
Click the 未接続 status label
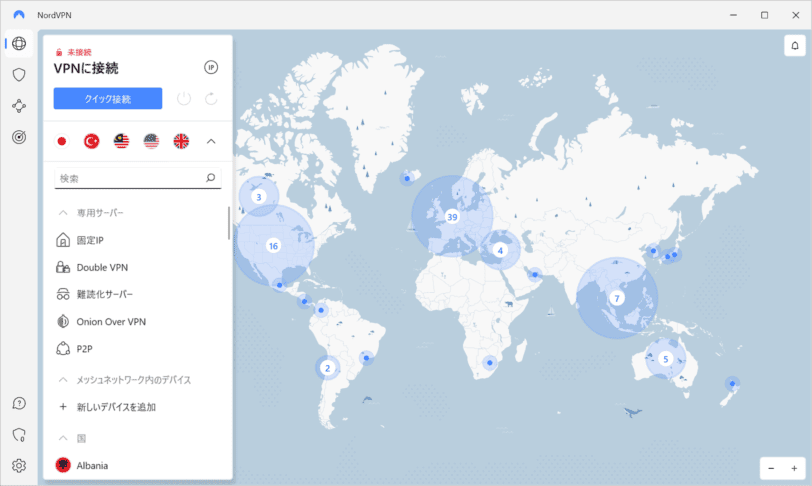point(79,52)
